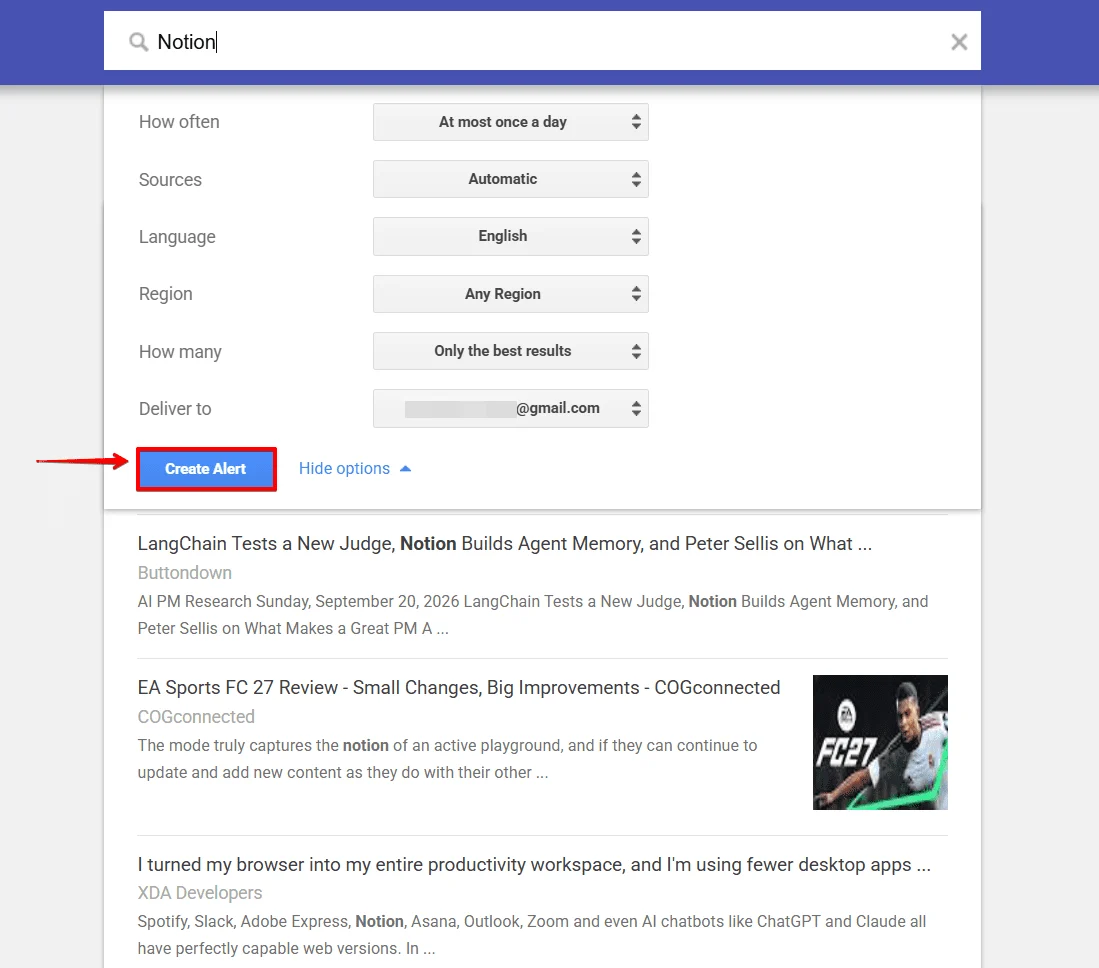Open the Only the best results dropdown
The width and height of the screenshot is (1099, 968).
[x=510, y=351]
